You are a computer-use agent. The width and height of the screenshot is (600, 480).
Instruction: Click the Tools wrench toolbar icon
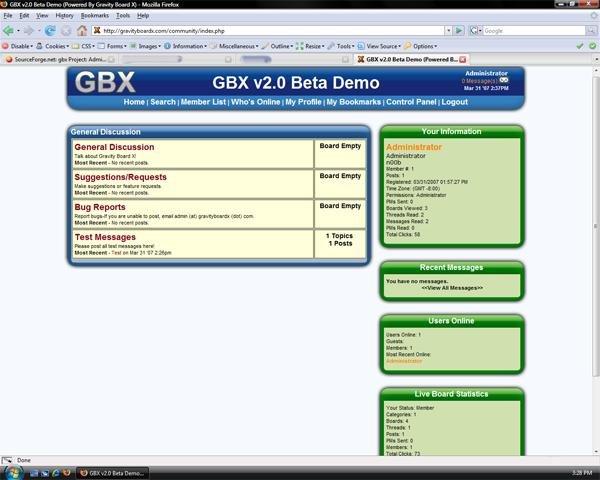331,46
